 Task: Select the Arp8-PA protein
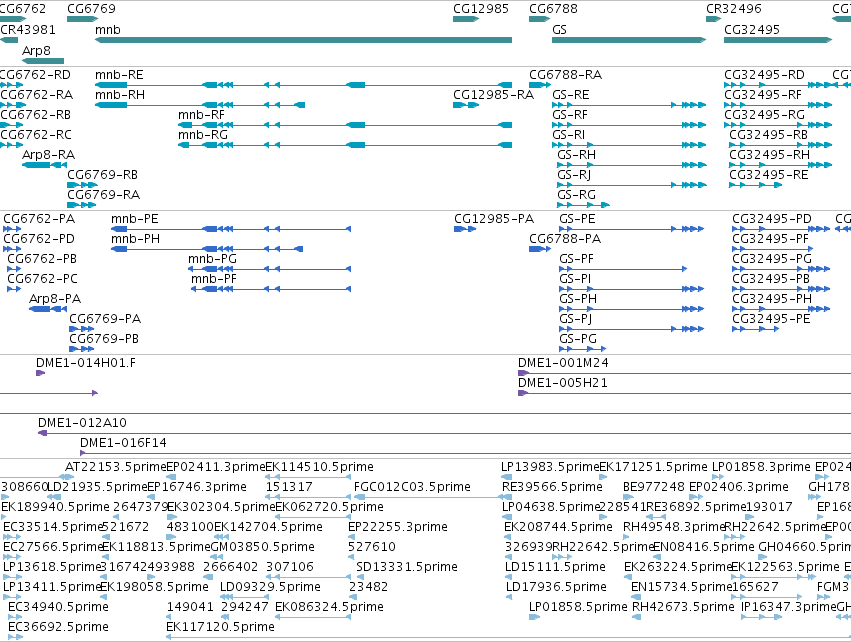click(48, 309)
